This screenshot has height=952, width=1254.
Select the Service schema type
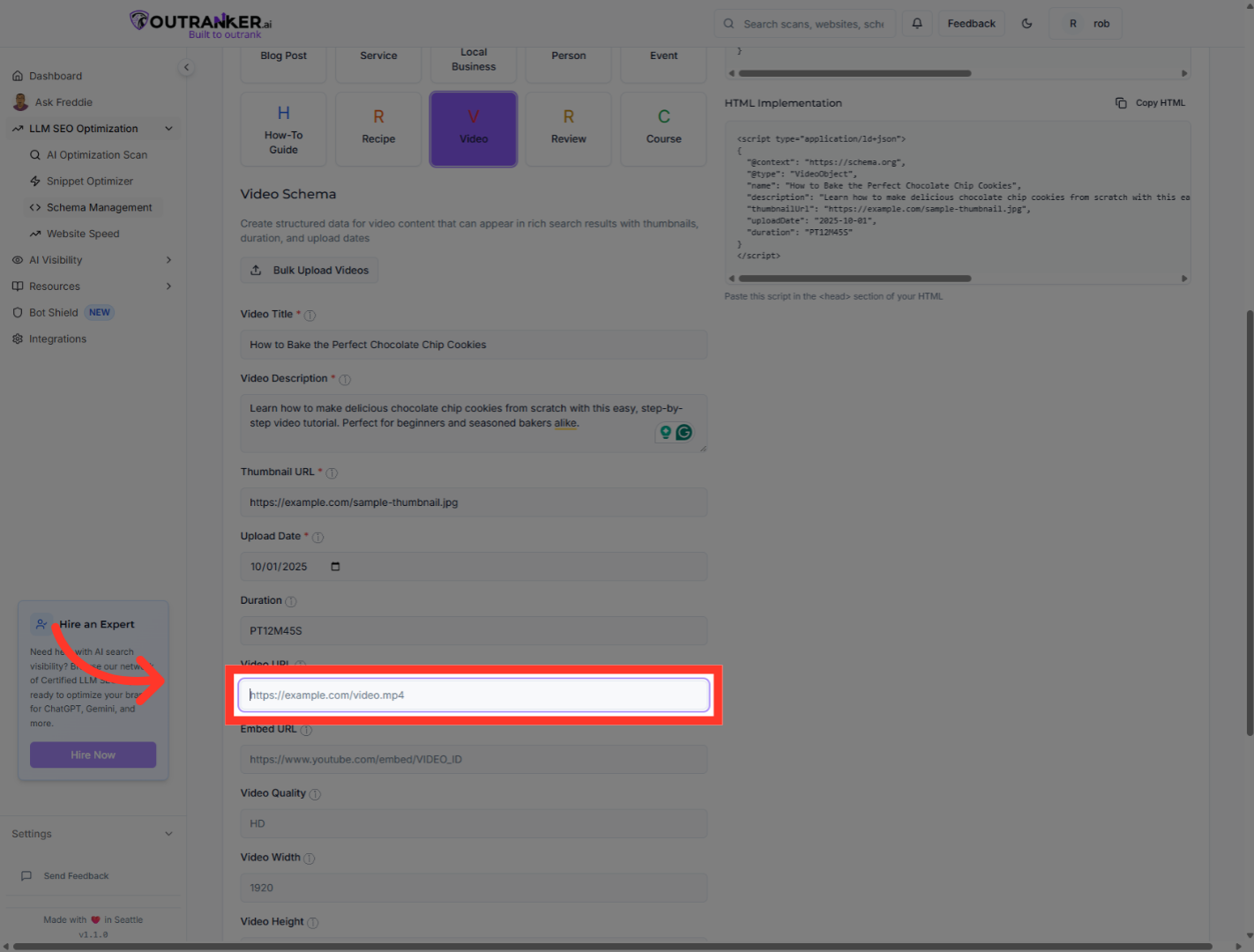click(x=379, y=63)
